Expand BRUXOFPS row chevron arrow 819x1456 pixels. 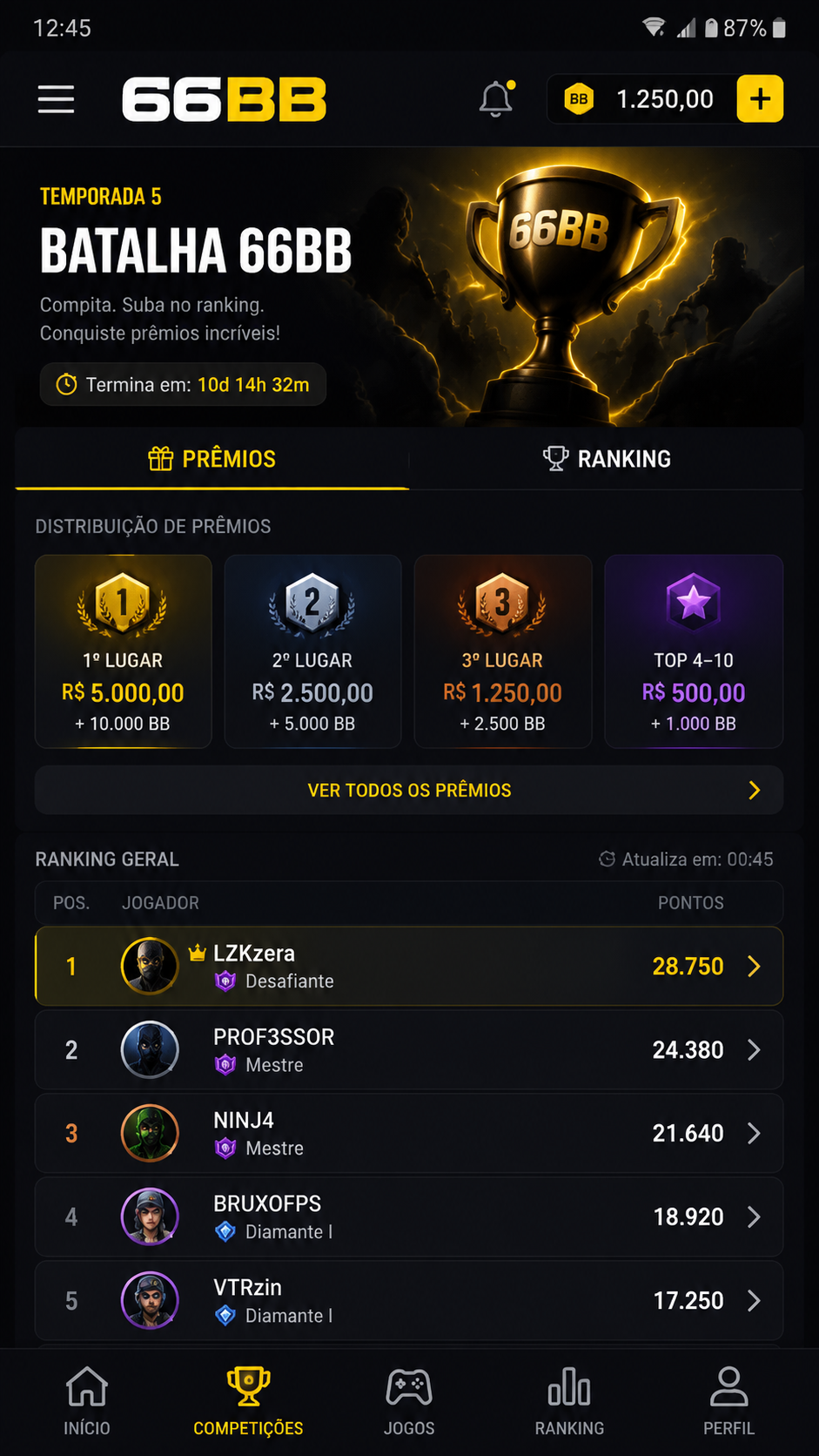point(754,1217)
